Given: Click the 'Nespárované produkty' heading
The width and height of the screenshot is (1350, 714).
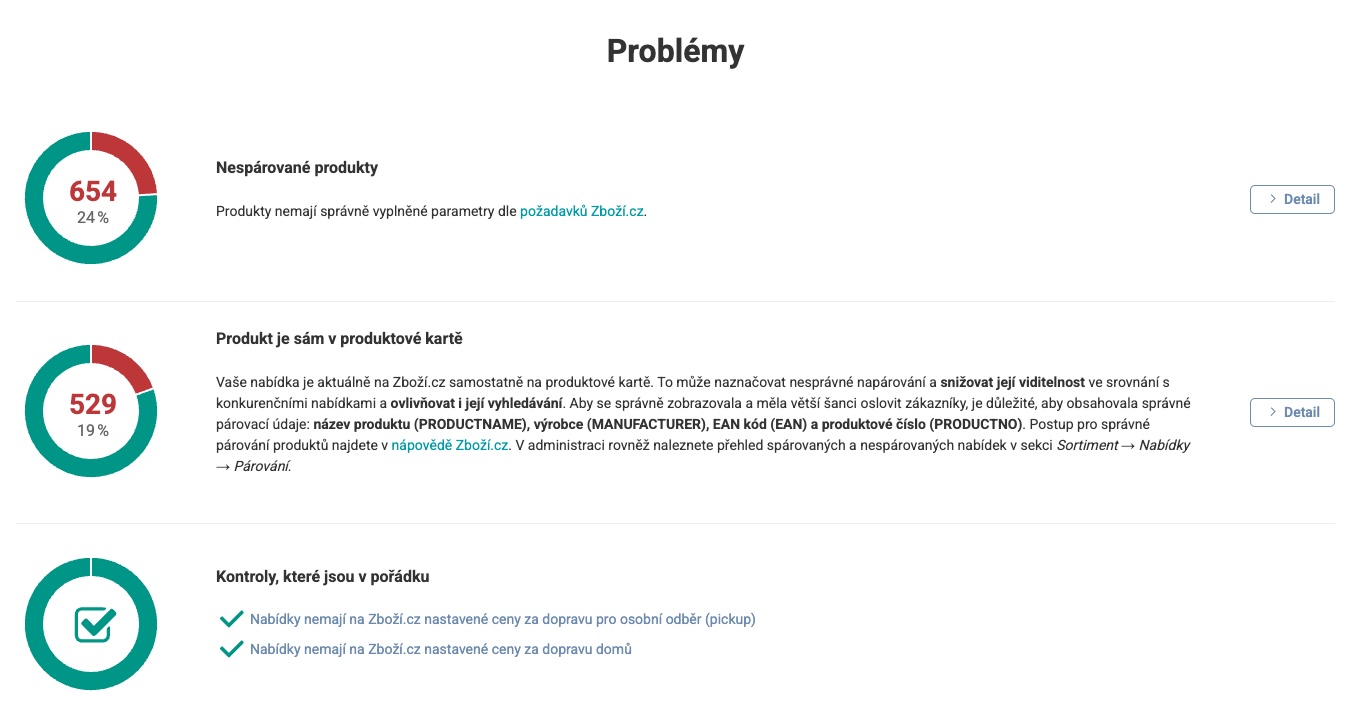Looking at the screenshot, I should (x=297, y=168).
